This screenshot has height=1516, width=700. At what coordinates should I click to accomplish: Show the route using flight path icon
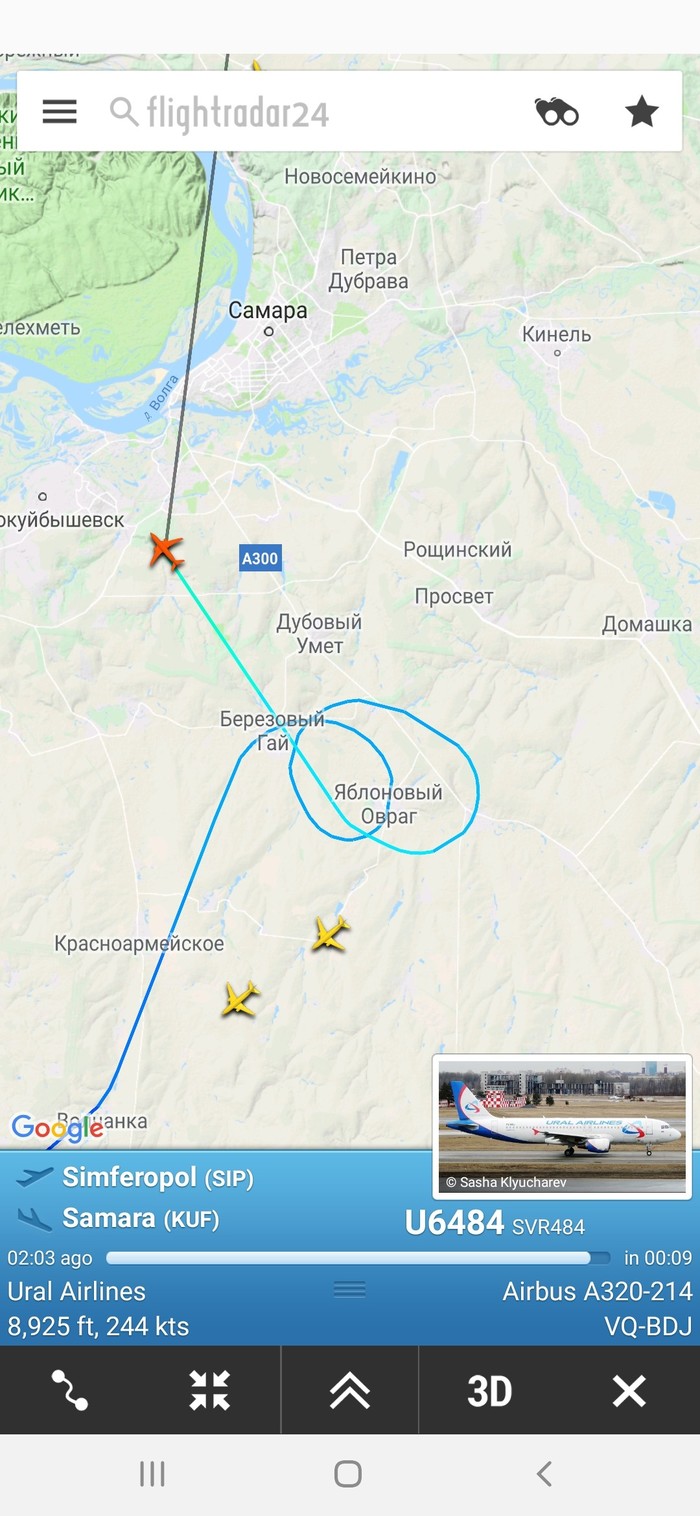coord(70,1390)
